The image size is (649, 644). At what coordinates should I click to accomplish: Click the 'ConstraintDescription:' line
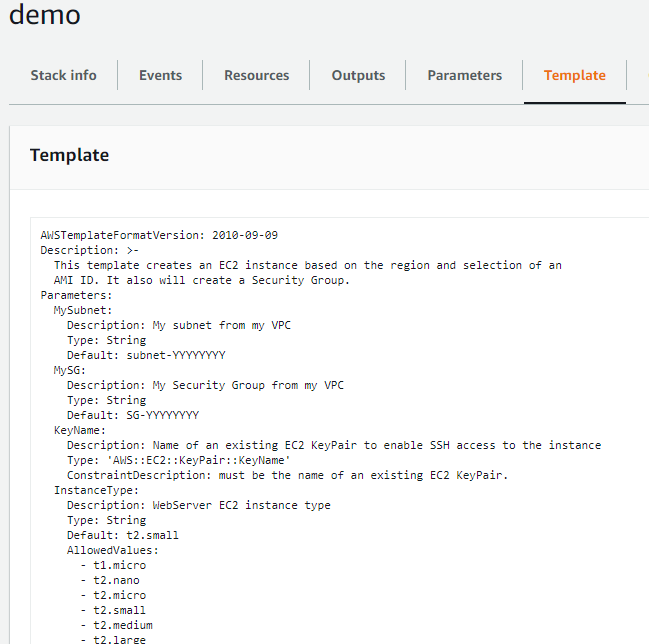(x=288, y=475)
